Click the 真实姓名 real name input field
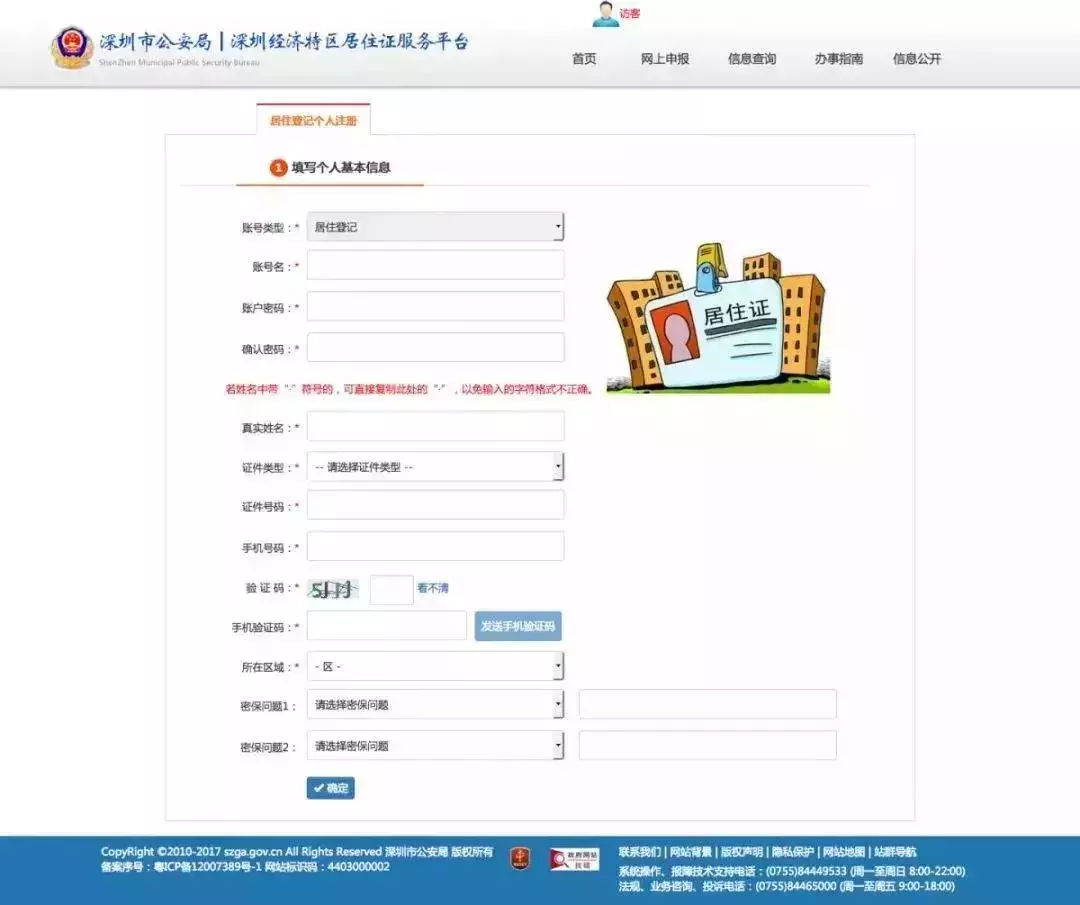Image resolution: width=1080 pixels, height=905 pixels. pos(434,426)
